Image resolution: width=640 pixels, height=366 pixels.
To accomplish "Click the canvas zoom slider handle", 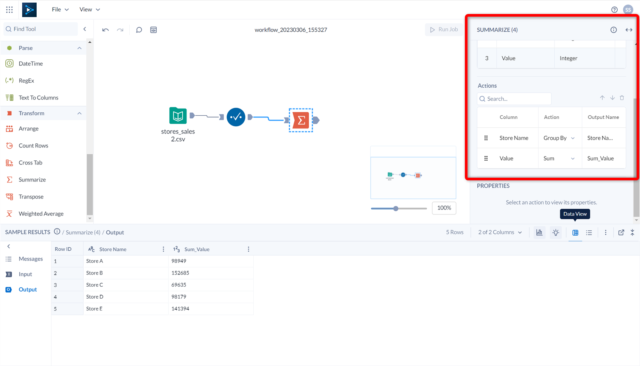I will (x=396, y=209).
